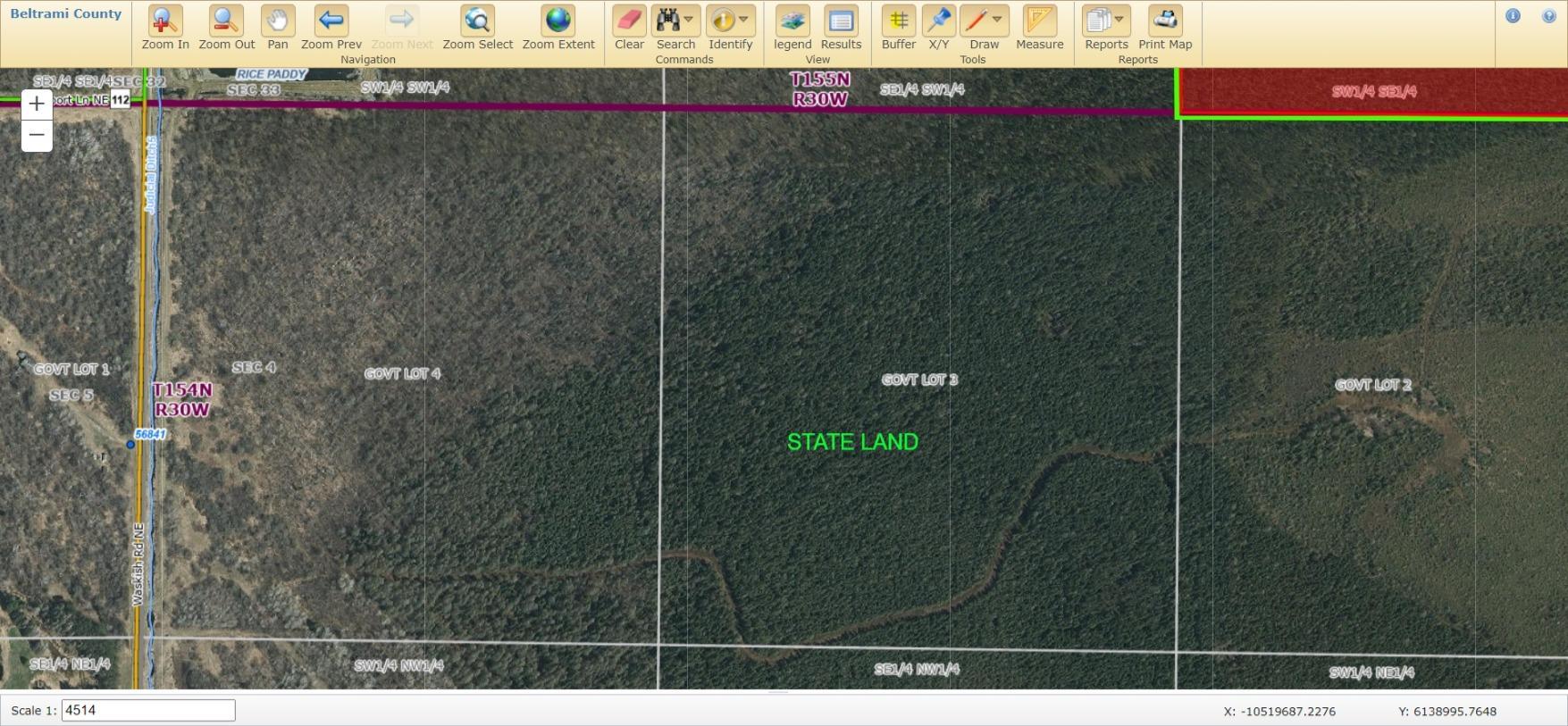Open help with the question mark icon
1568x726 pixels.
coord(1549,16)
